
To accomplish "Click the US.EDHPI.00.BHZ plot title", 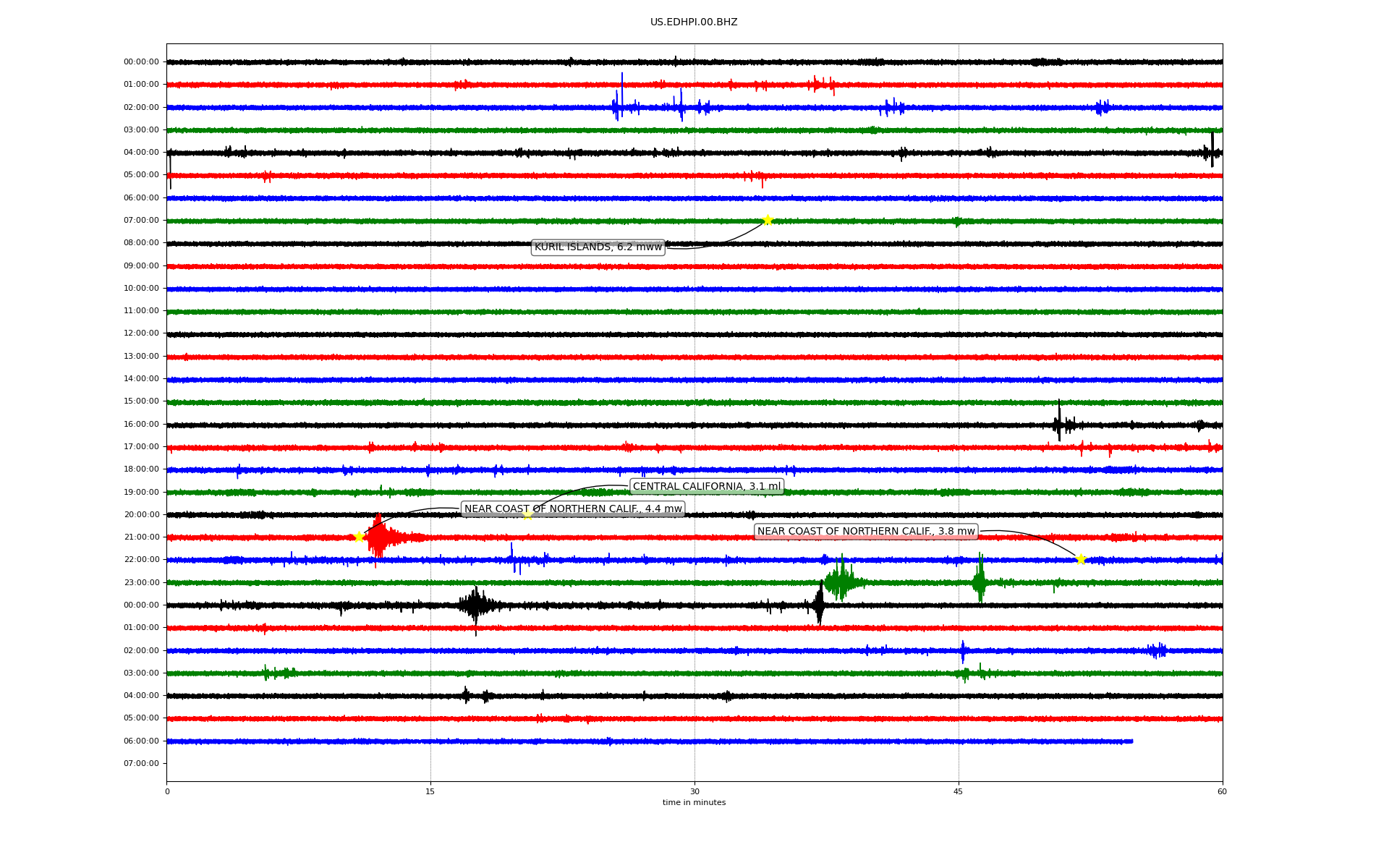I will coord(693,22).
